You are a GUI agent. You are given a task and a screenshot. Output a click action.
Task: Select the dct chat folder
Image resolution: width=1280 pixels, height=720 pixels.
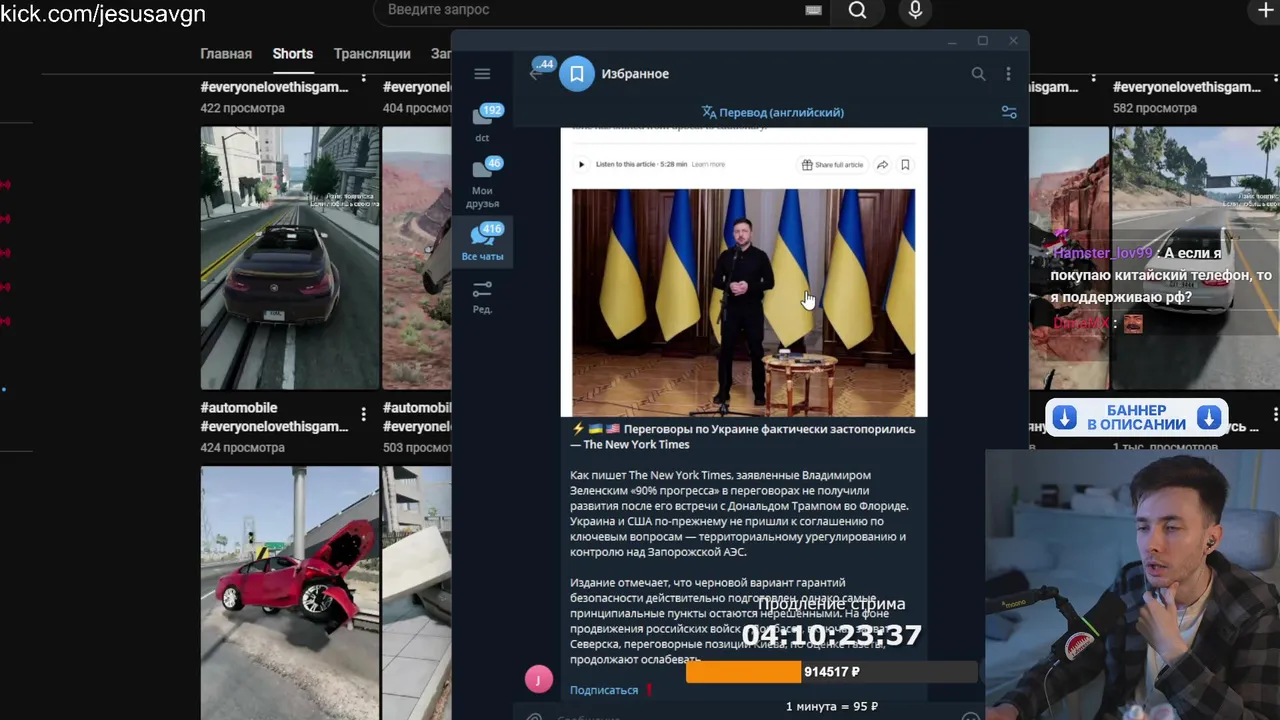tap(482, 124)
